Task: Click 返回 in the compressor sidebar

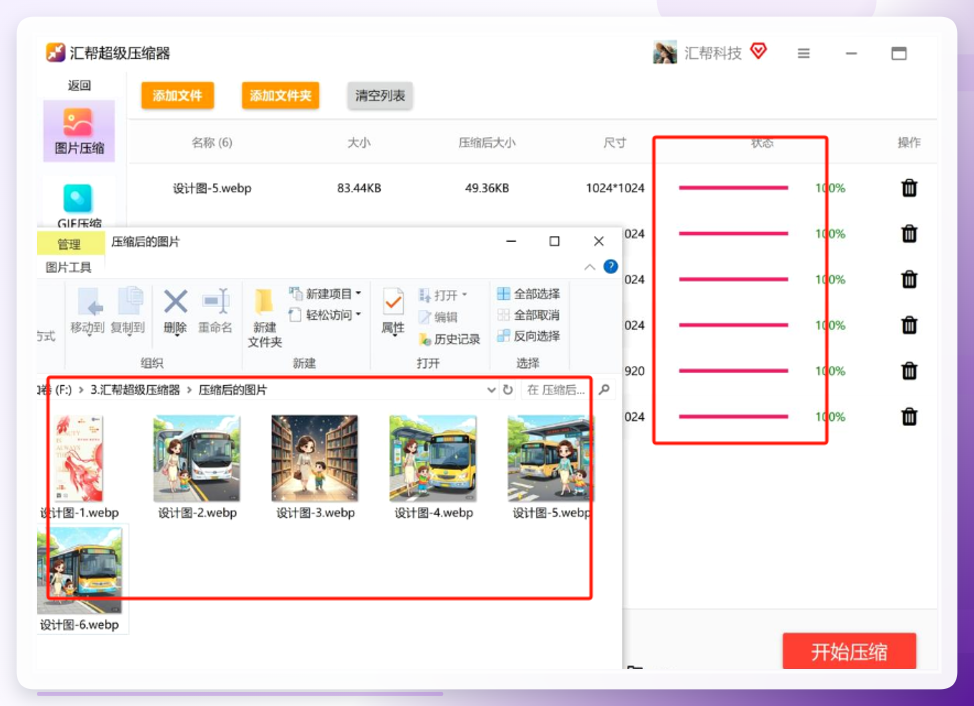Action: pyautogui.click(x=79, y=85)
